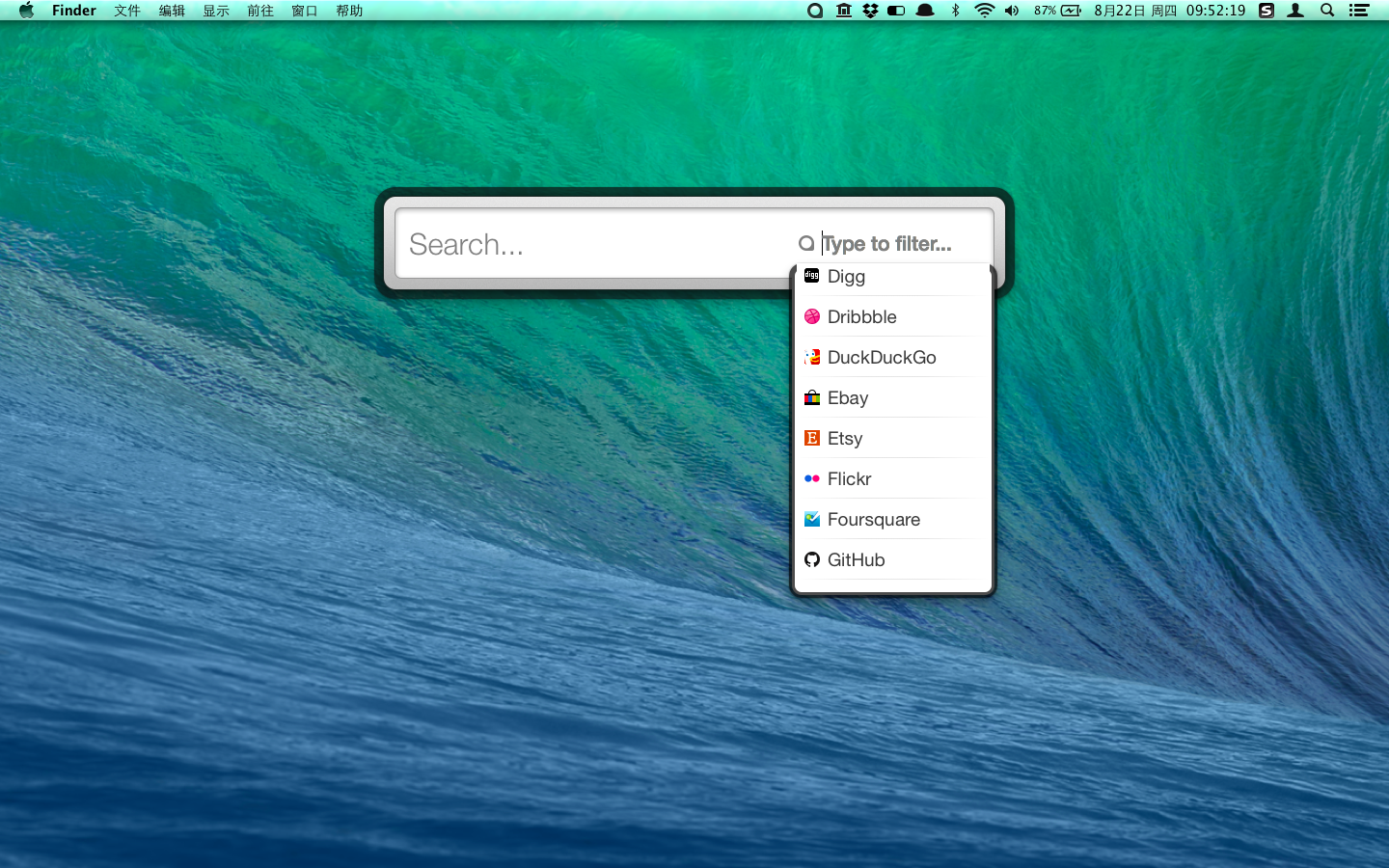Open the 前往 menu
Screen dimensions: 1389x868
pyautogui.click(x=260, y=11)
